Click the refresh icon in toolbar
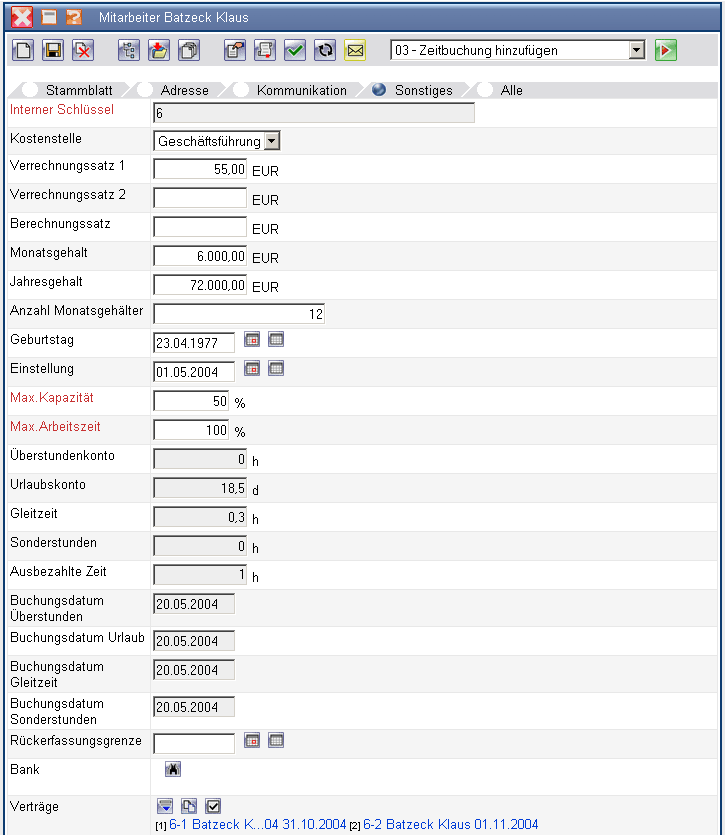Screen dimensions: 725x835 [x=324, y=50]
